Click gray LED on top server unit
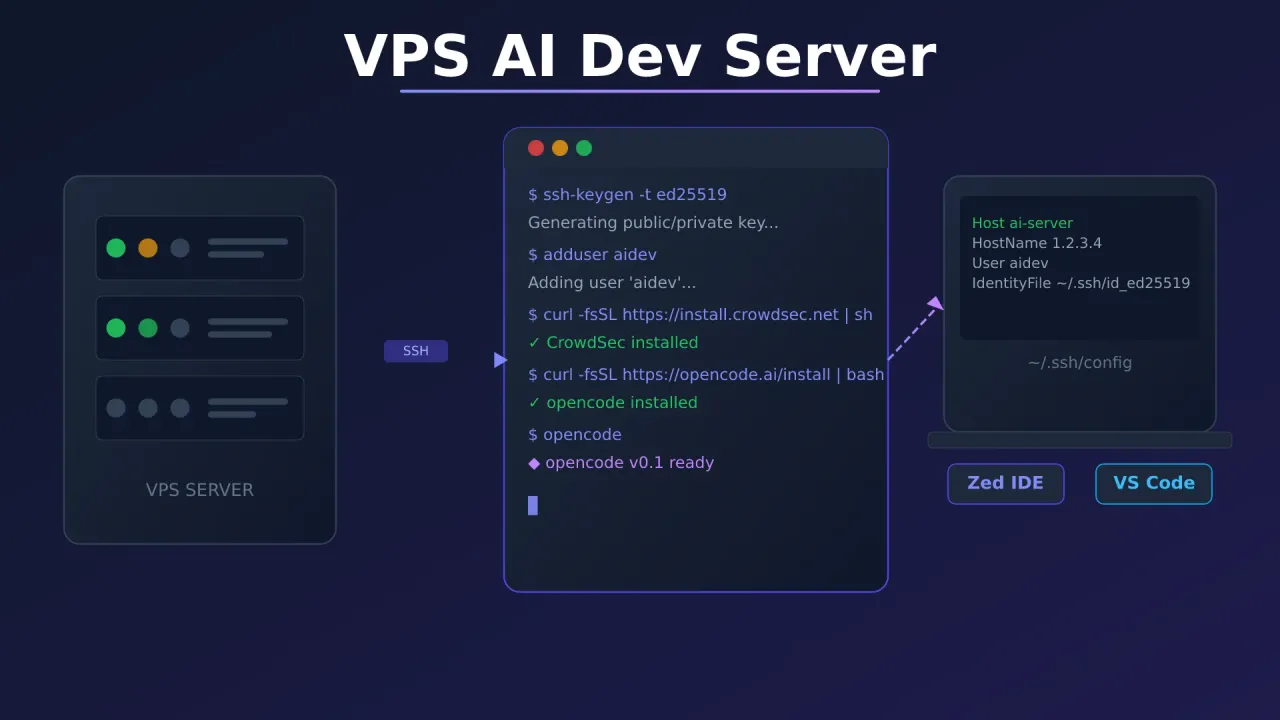Image resolution: width=1280 pixels, height=720 pixels. pyautogui.click(x=180, y=248)
